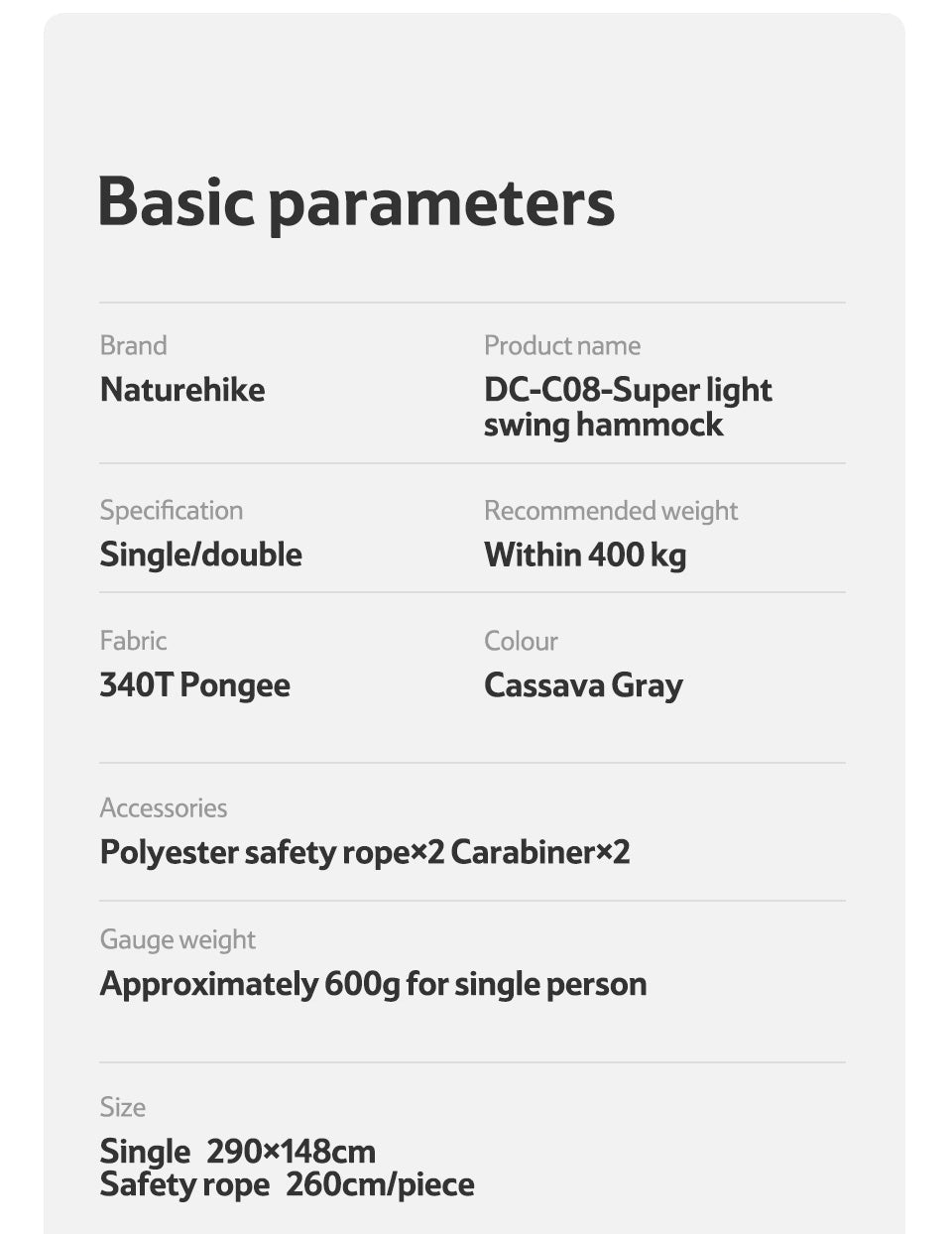
Task: Select the "Size" label
Action: 122,1107
